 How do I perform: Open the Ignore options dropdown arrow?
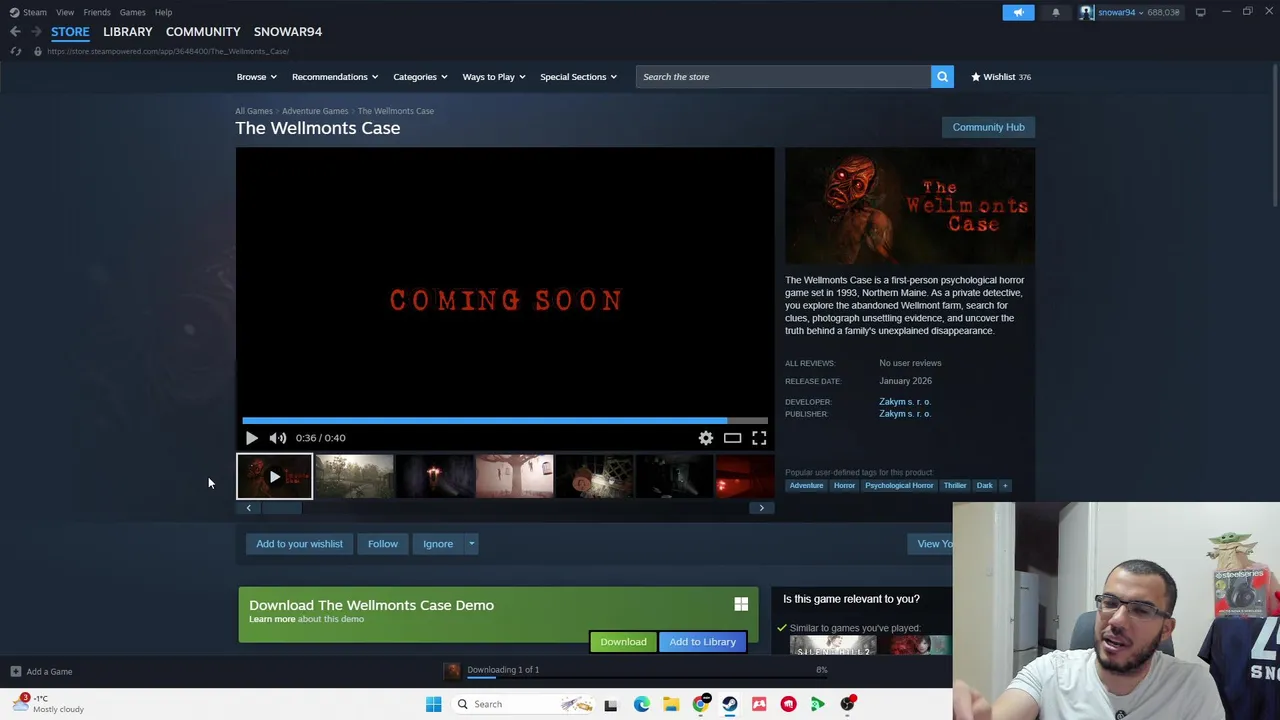[471, 544]
